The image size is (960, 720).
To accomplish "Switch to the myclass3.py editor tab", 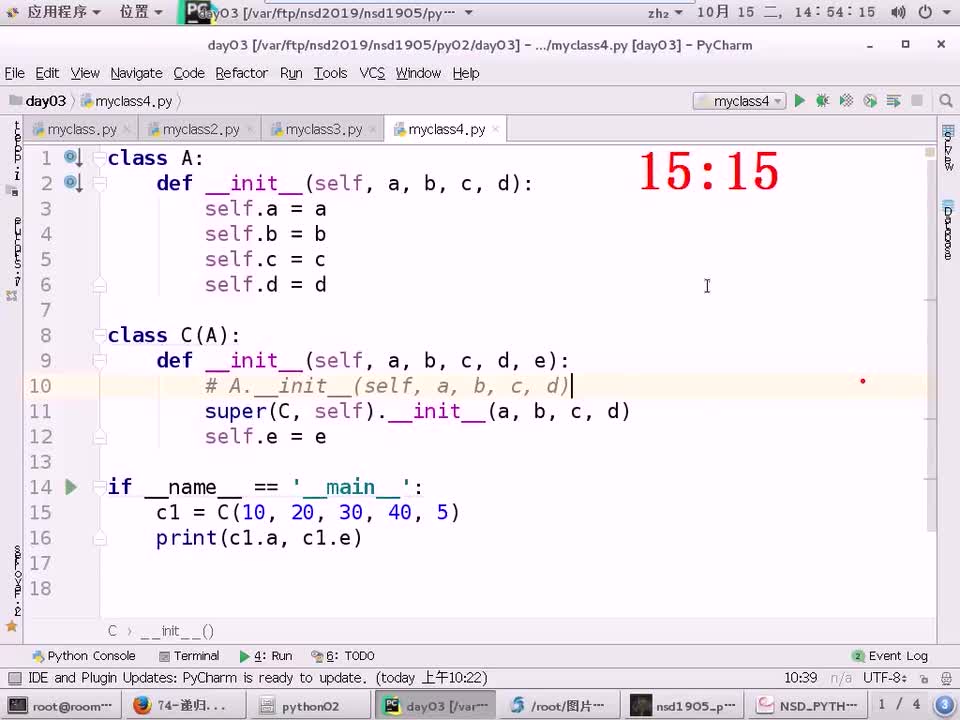I will (323, 130).
